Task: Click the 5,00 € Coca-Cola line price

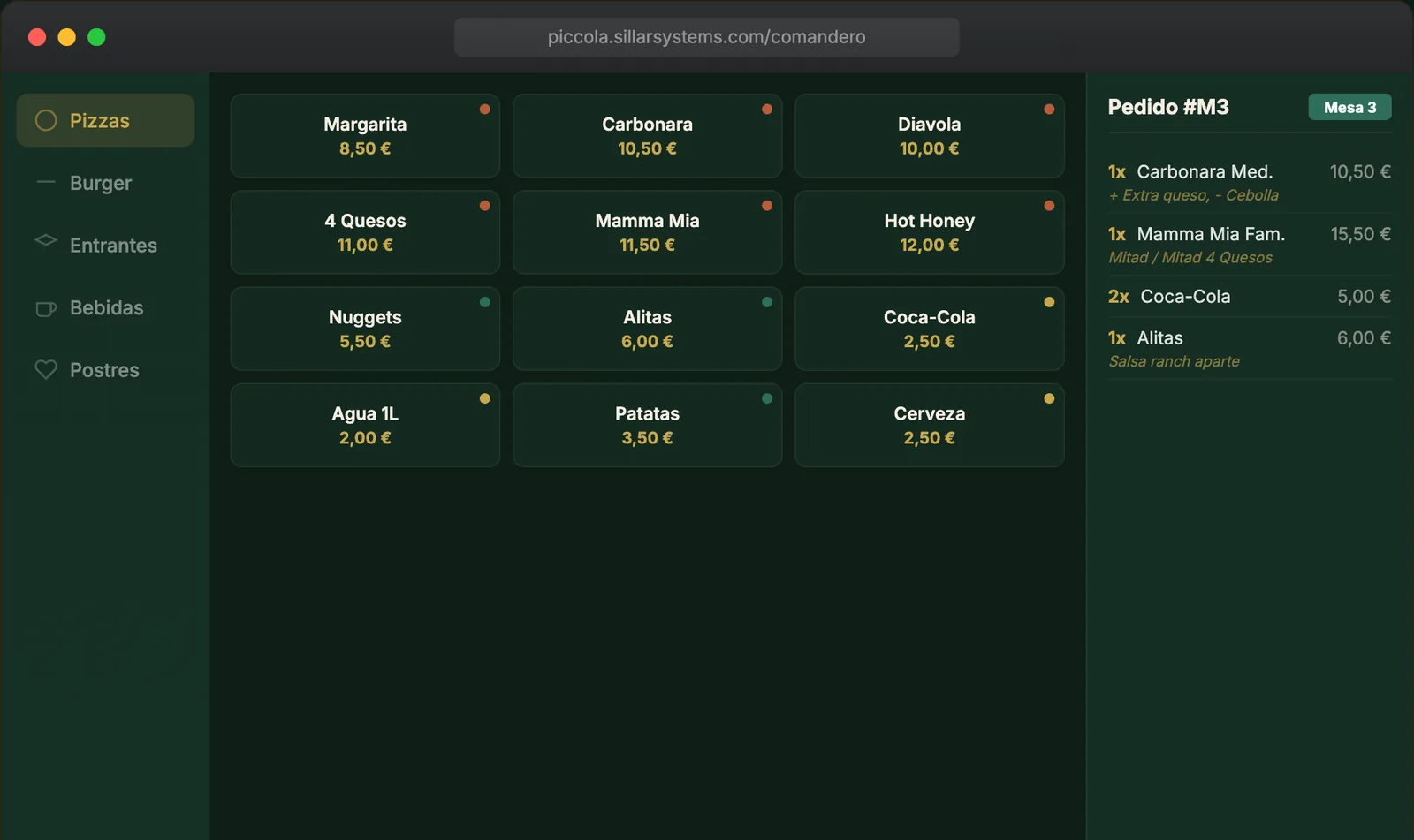Action: 1364,297
